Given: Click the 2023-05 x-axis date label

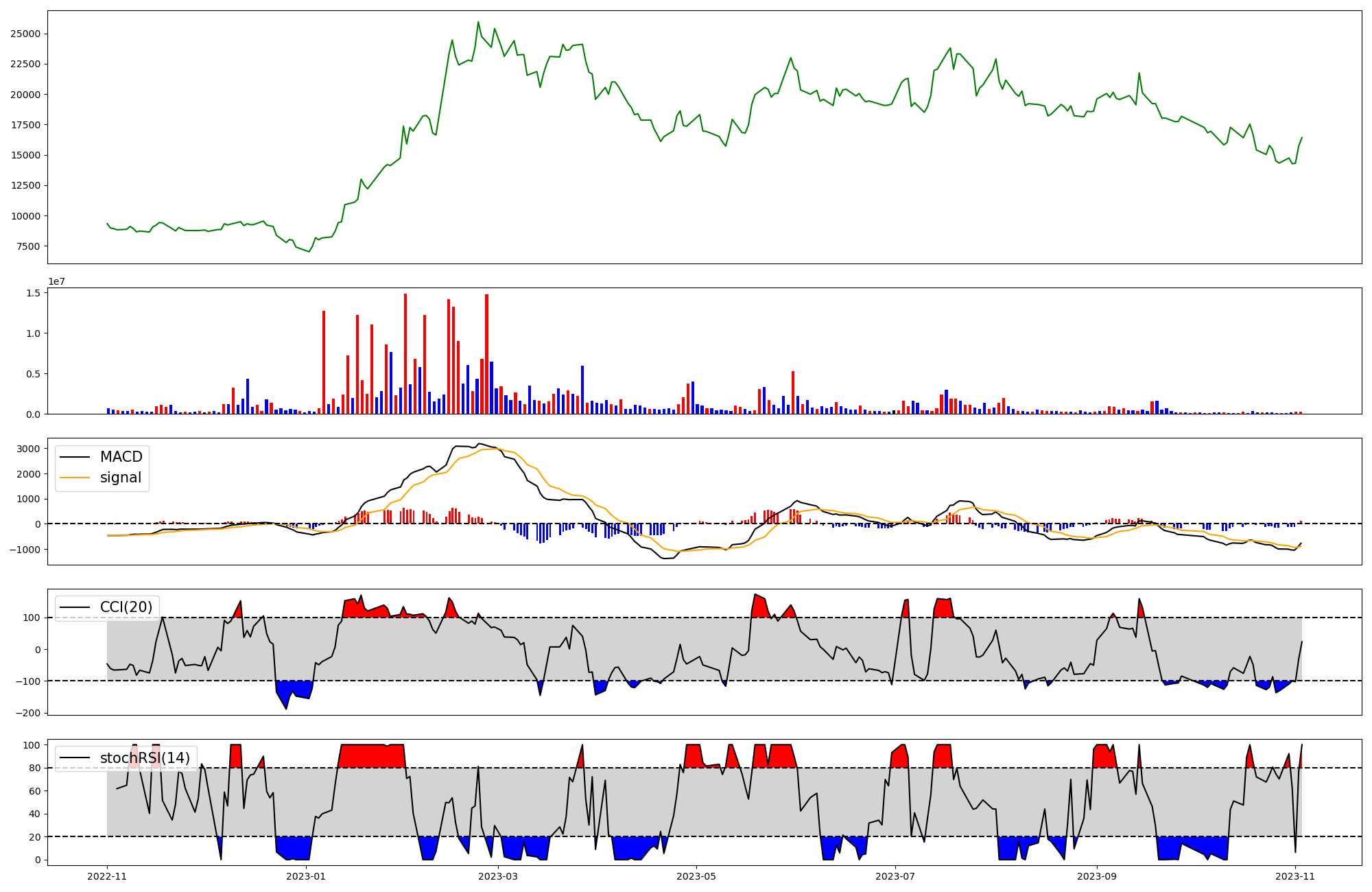Looking at the screenshot, I should point(696,876).
